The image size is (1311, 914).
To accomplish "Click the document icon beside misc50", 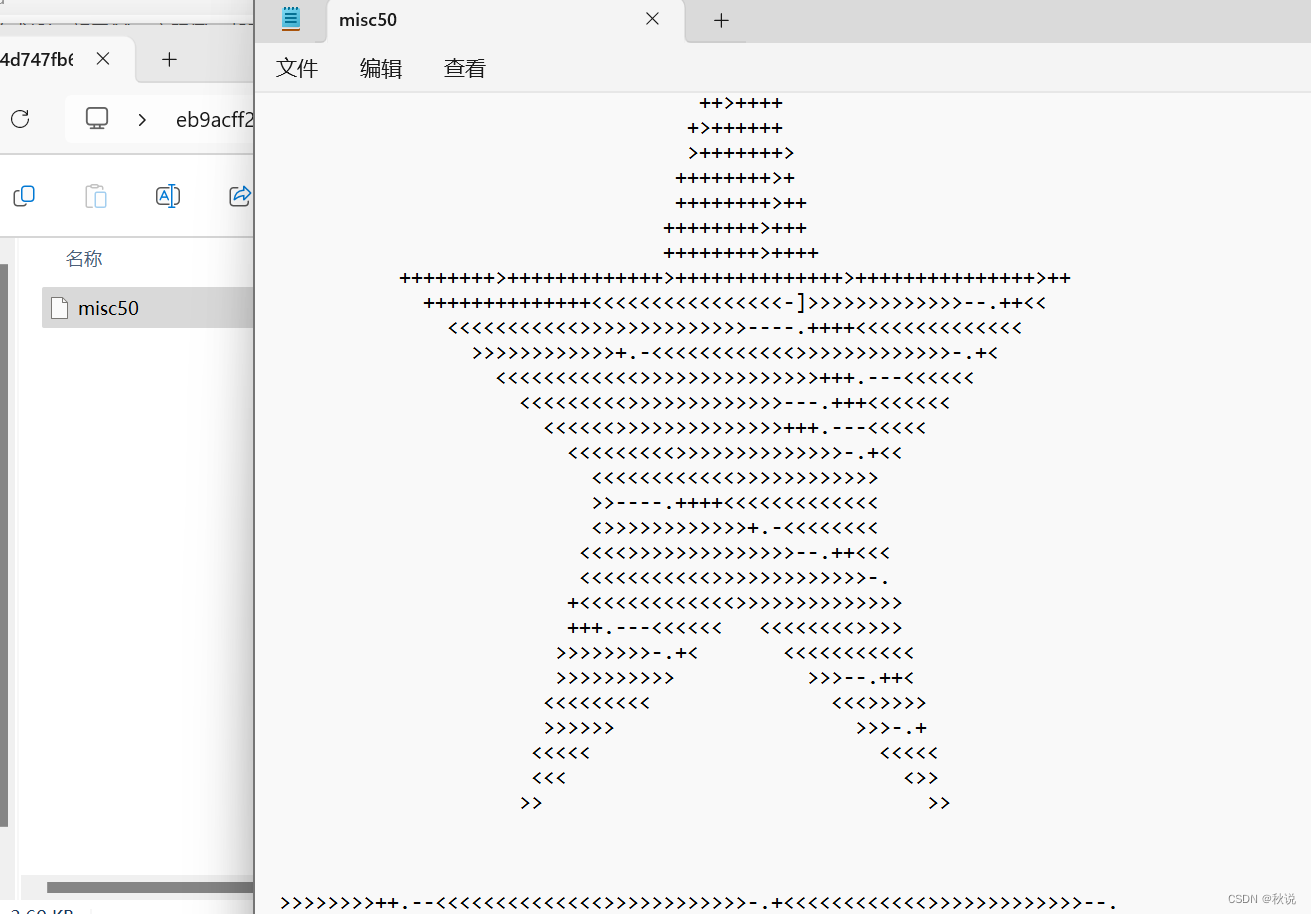I will [59, 307].
